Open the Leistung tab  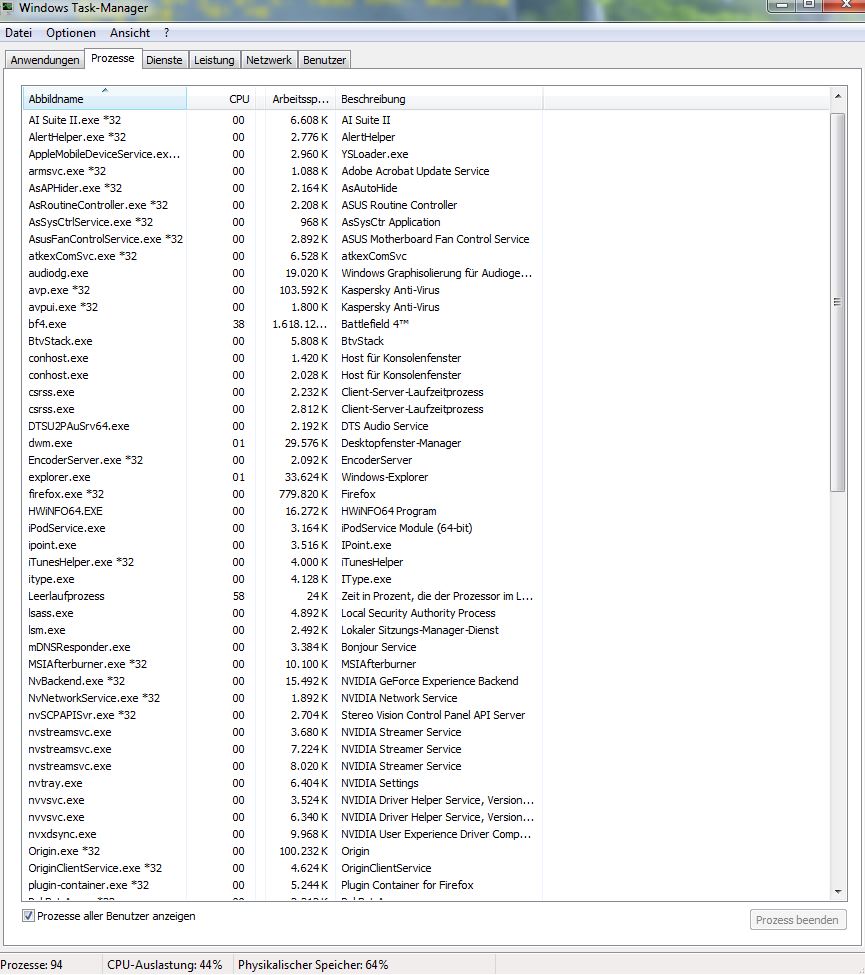pyautogui.click(x=214, y=60)
